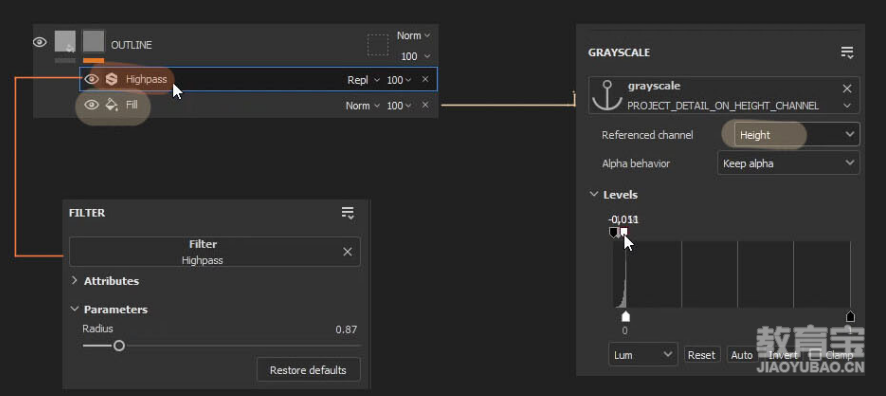Open the Lum channel dropdown
The width and height of the screenshot is (886, 396).
tap(642, 355)
